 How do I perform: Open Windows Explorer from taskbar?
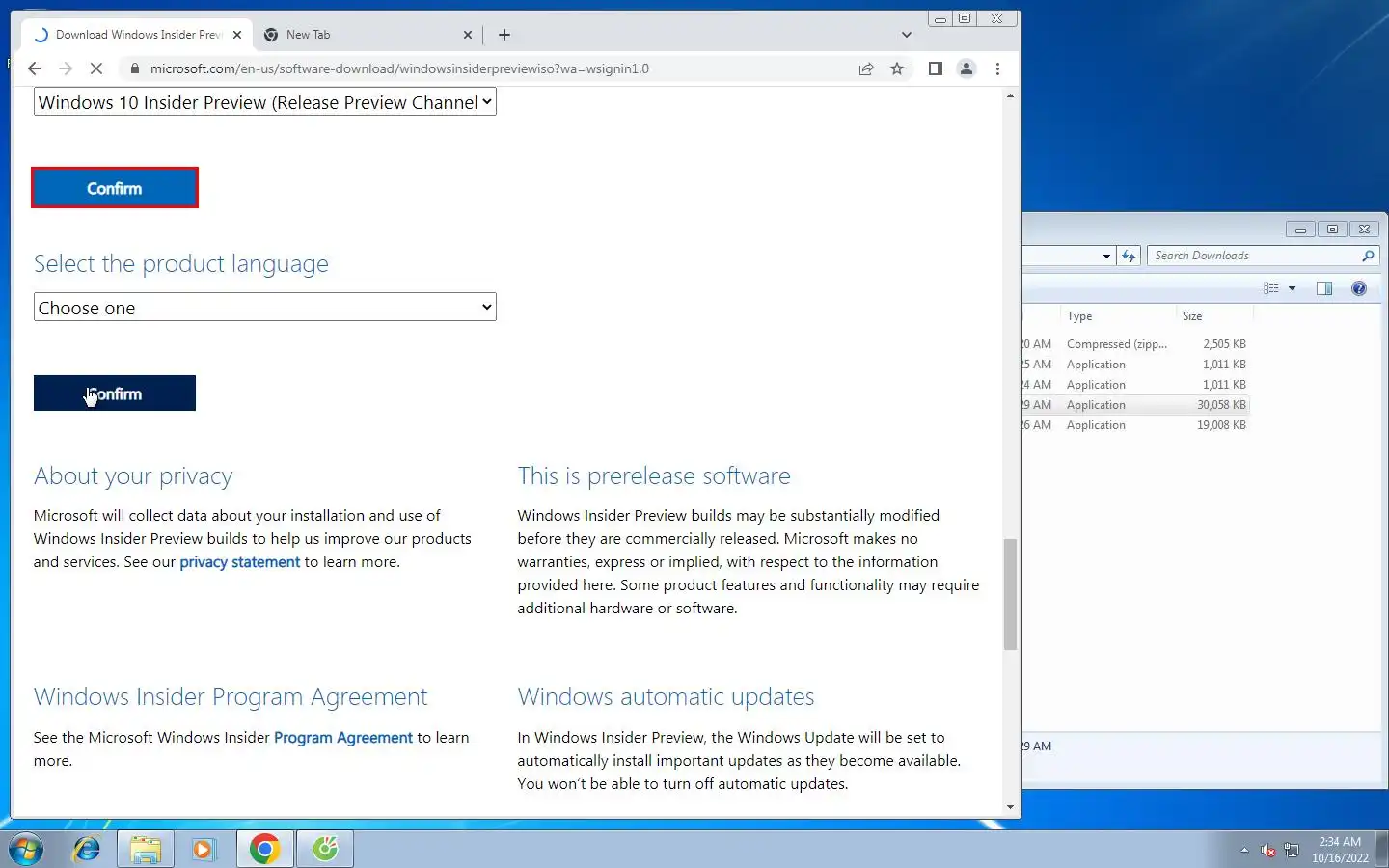tap(146, 849)
